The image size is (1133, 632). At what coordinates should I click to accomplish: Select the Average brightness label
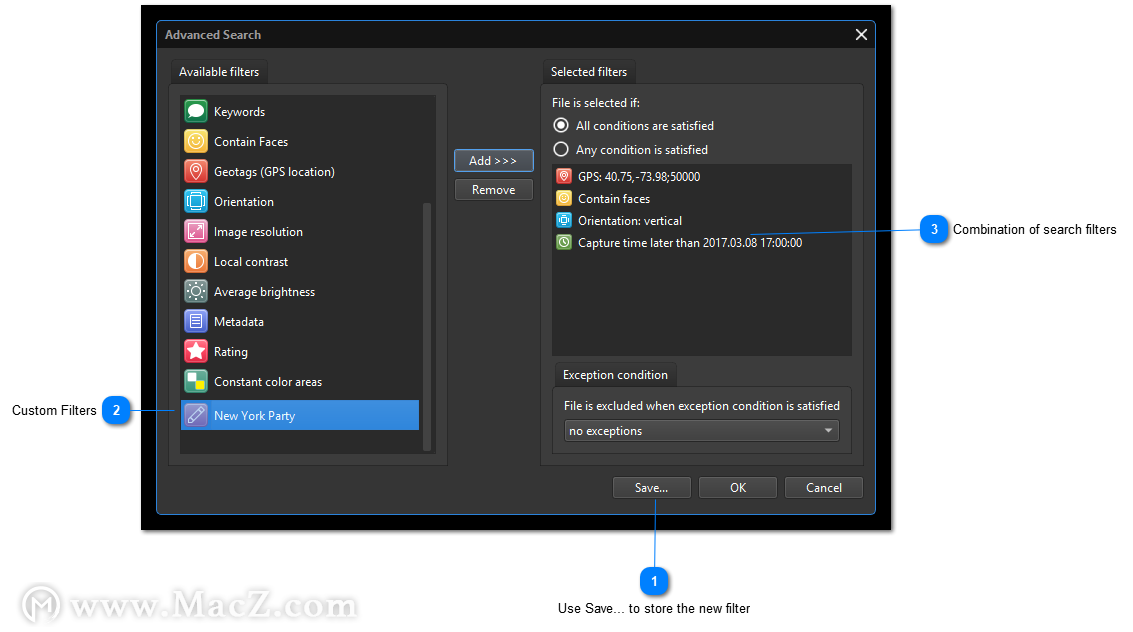[x=264, y=292]
